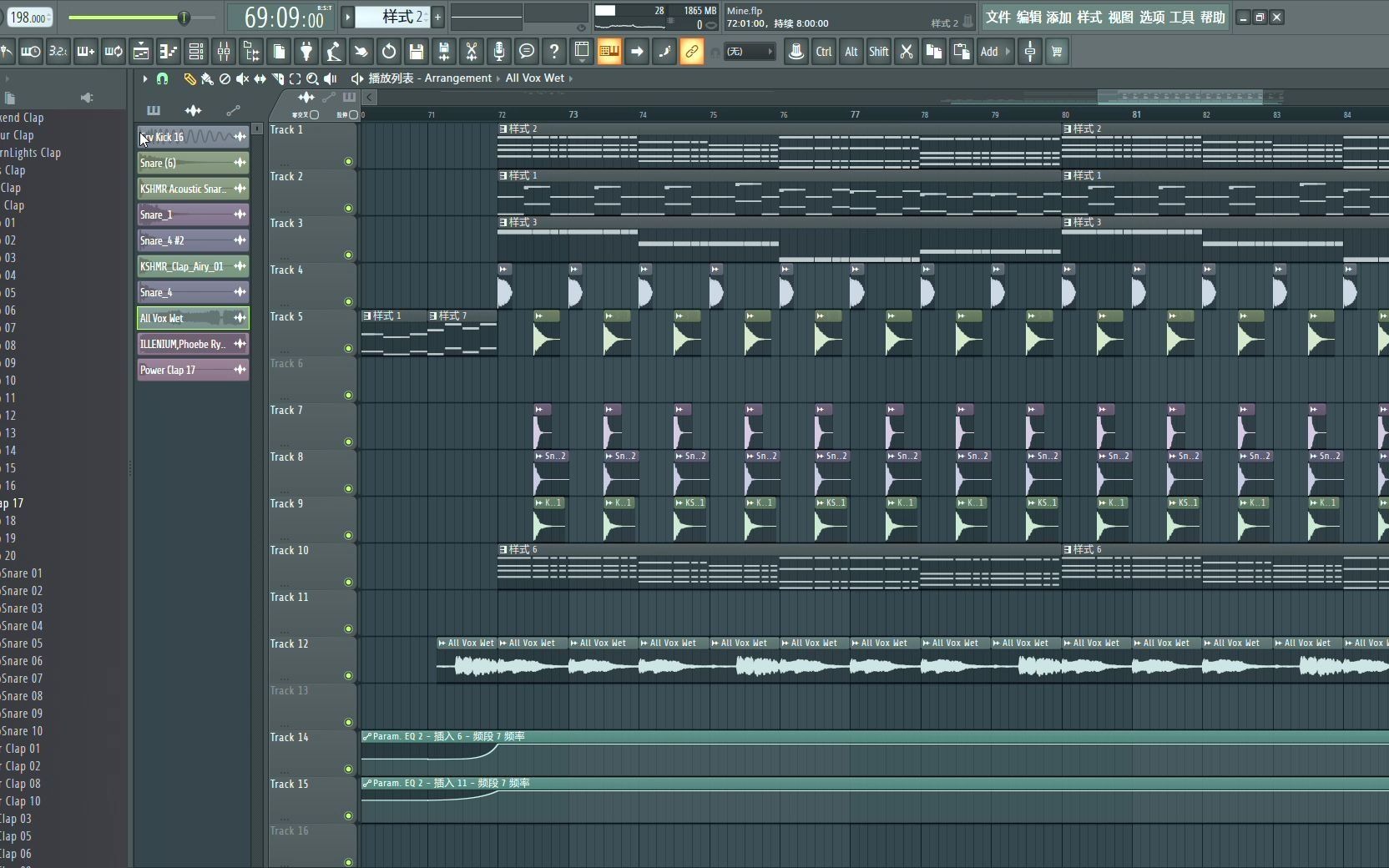Add a new pattern with plus button
This screenshot has height=868, width=1389.
(x=437, y=17)
